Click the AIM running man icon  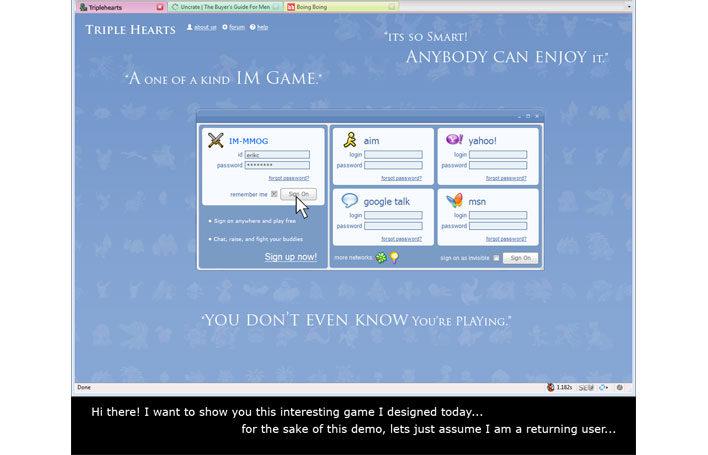click(350, 140)
